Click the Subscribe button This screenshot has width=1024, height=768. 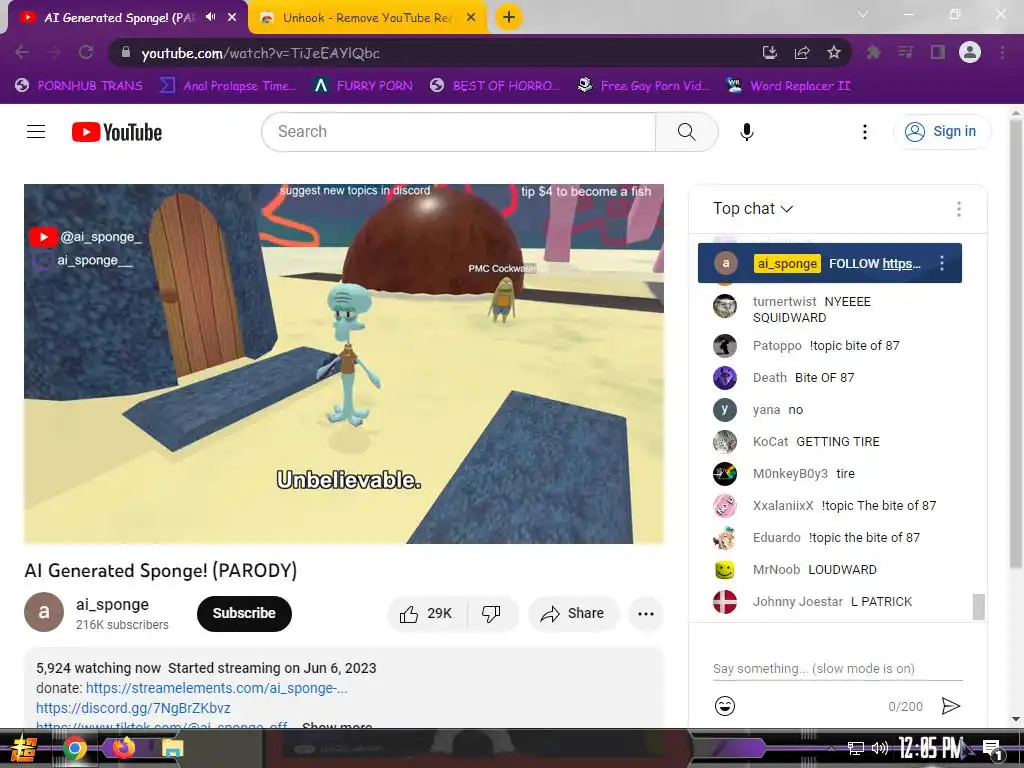pos(244,613)
